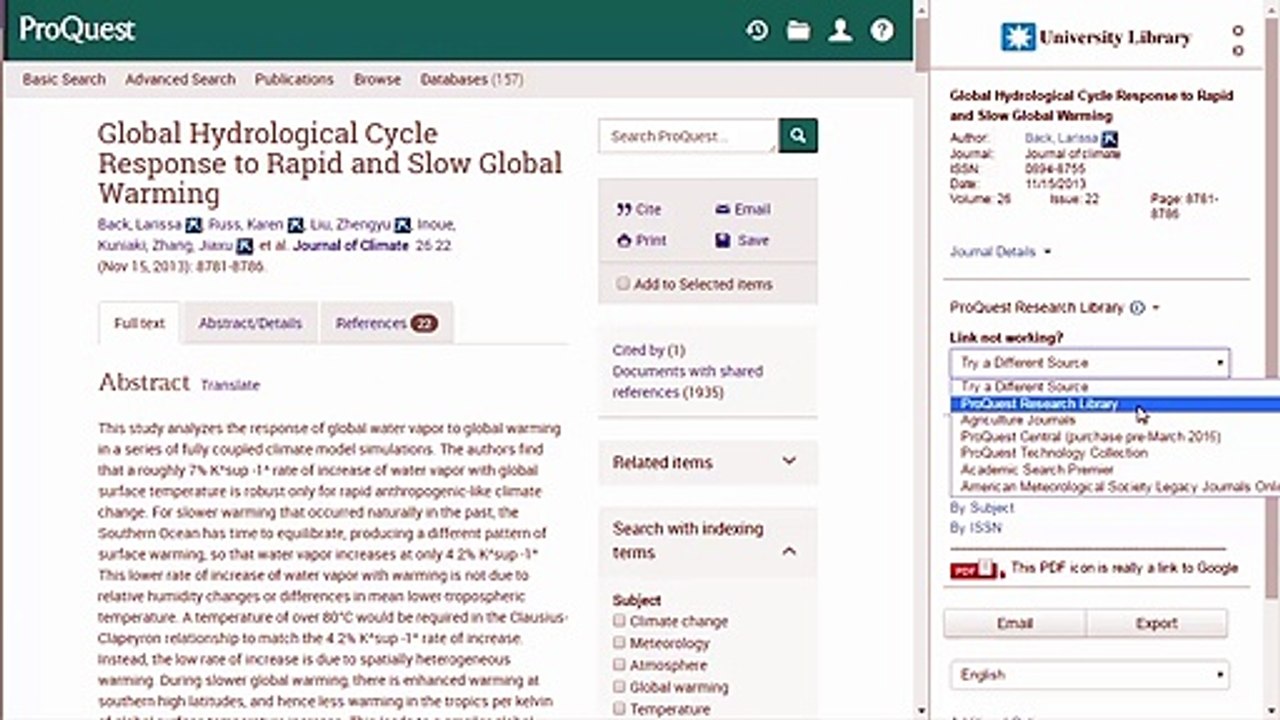
Task: Open the Cited by (1) link
Action: point(649,350)
